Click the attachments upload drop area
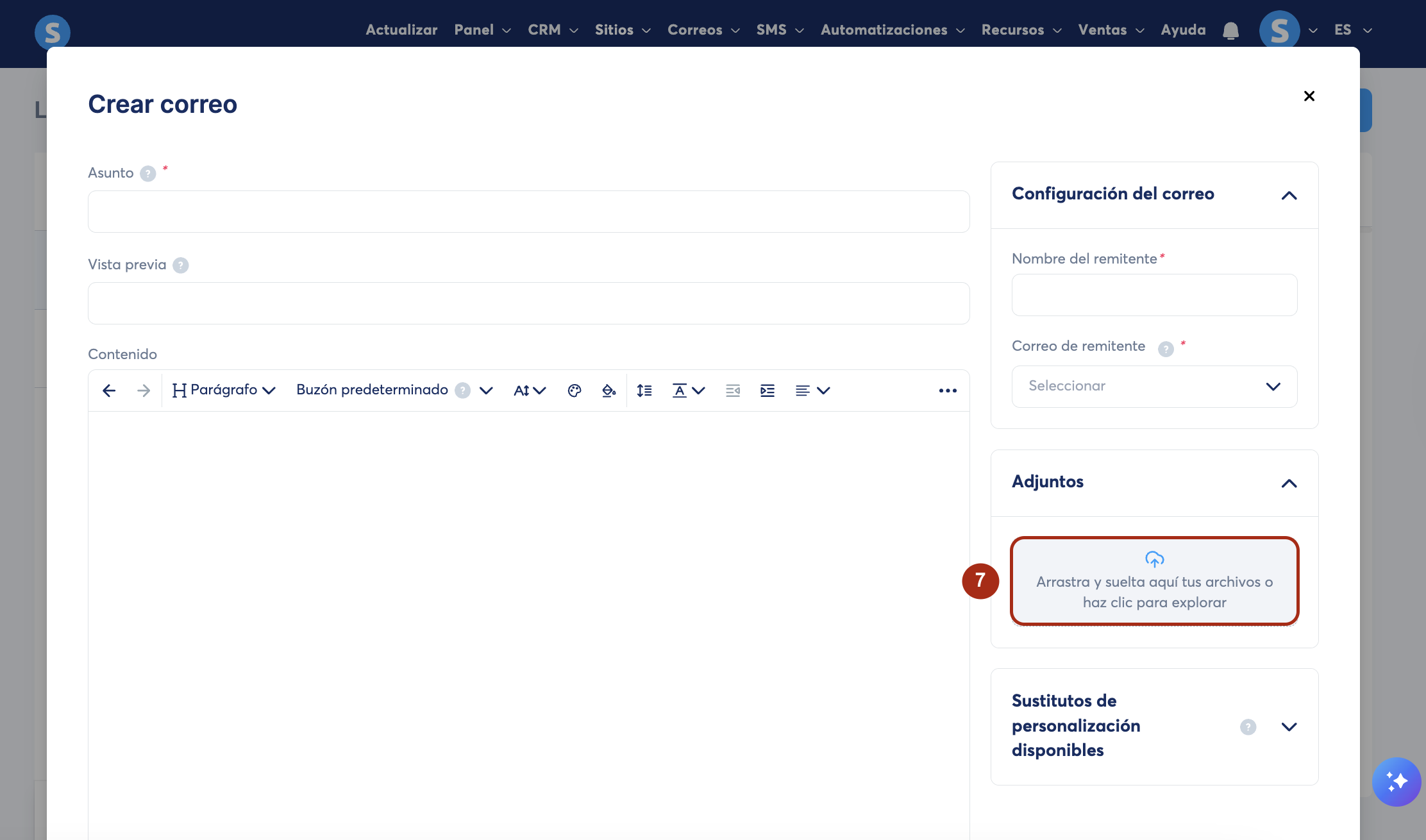The image size is (1426, 840). coord(1154,581)
